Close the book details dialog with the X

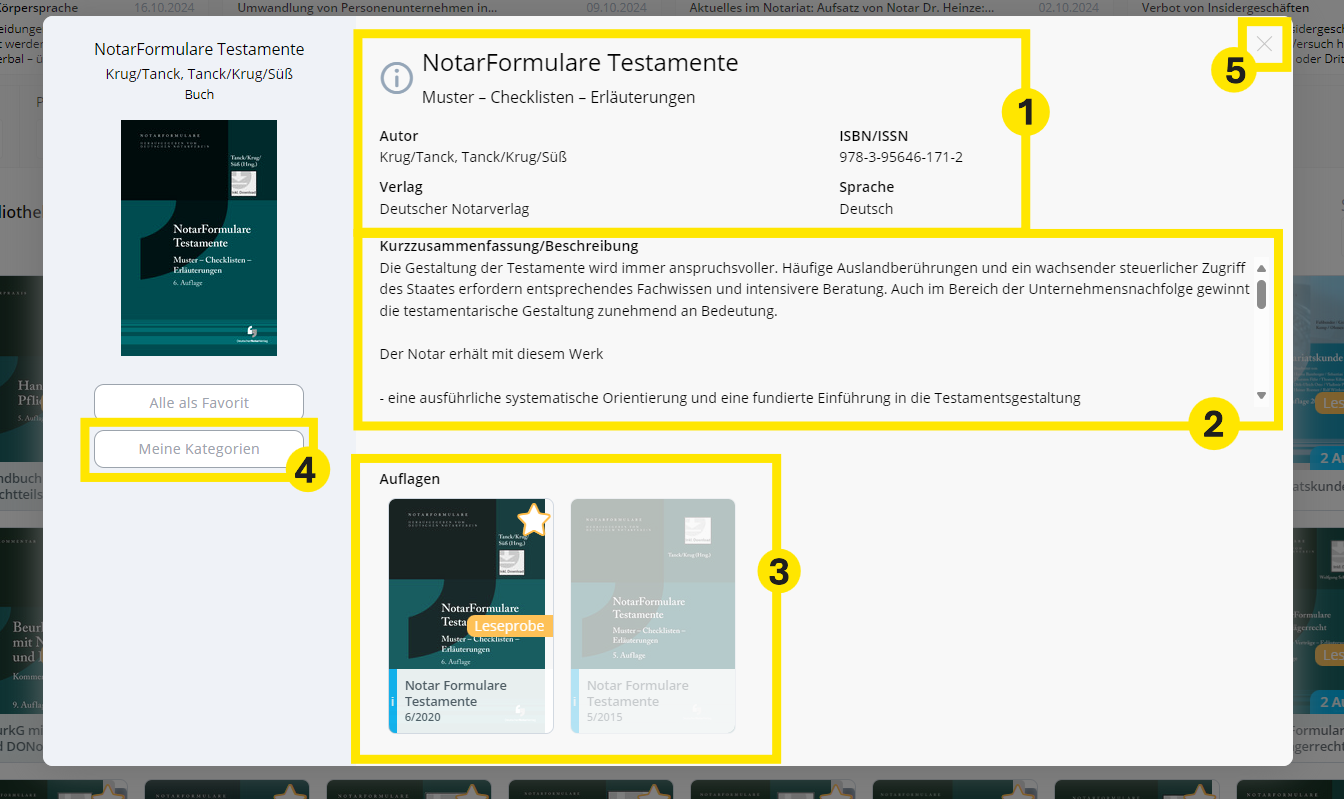pos(1264,44)
